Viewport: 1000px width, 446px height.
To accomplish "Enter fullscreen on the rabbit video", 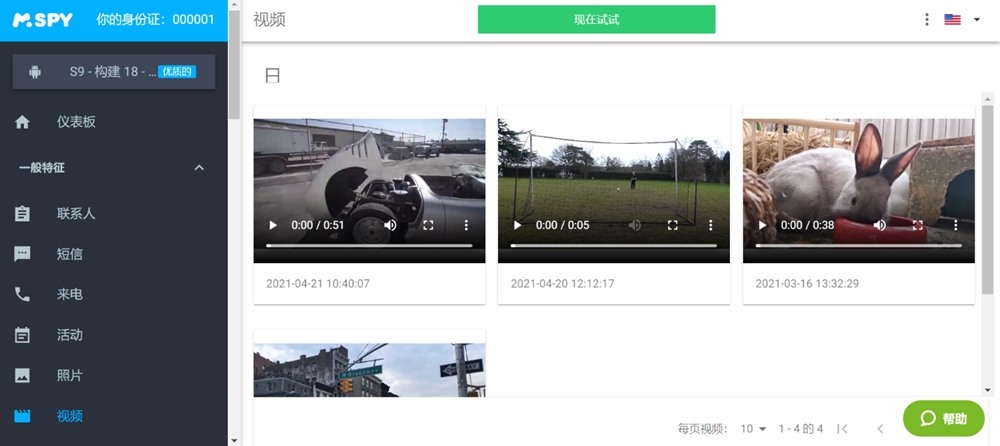I will [x=918, y=225].
